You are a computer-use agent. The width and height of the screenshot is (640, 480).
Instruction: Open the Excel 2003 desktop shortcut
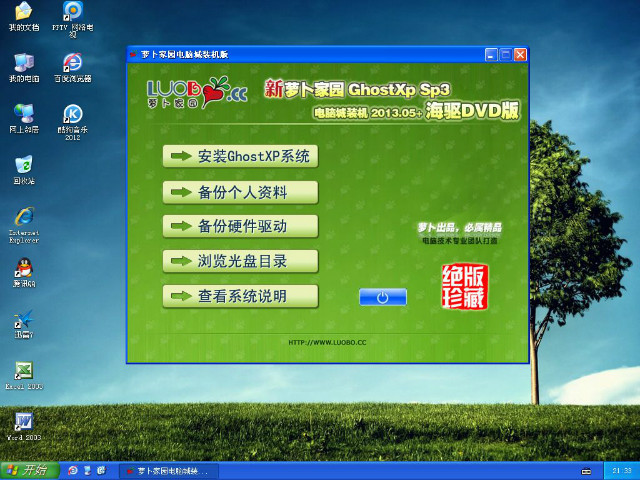coord(24,375)
